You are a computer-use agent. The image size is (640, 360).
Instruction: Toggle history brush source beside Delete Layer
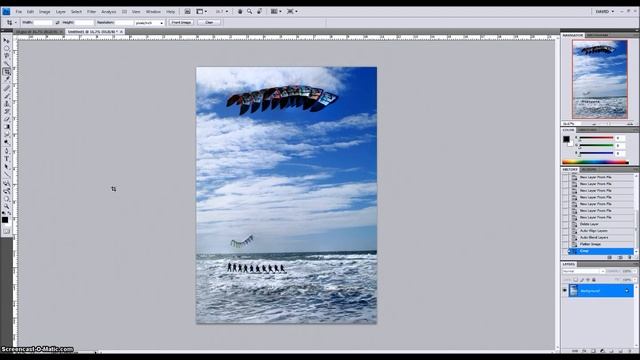pyautogui.click(x=565, y=224)
